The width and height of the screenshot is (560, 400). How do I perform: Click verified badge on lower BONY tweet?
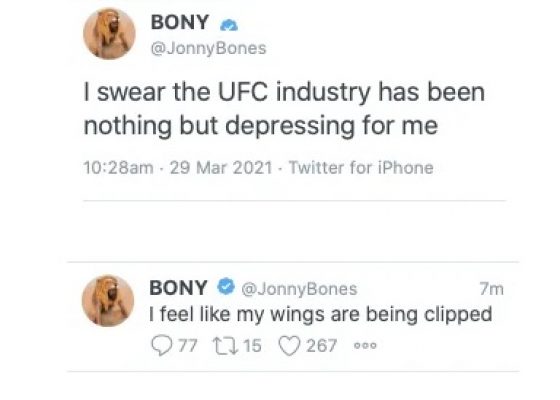point(226,286)
